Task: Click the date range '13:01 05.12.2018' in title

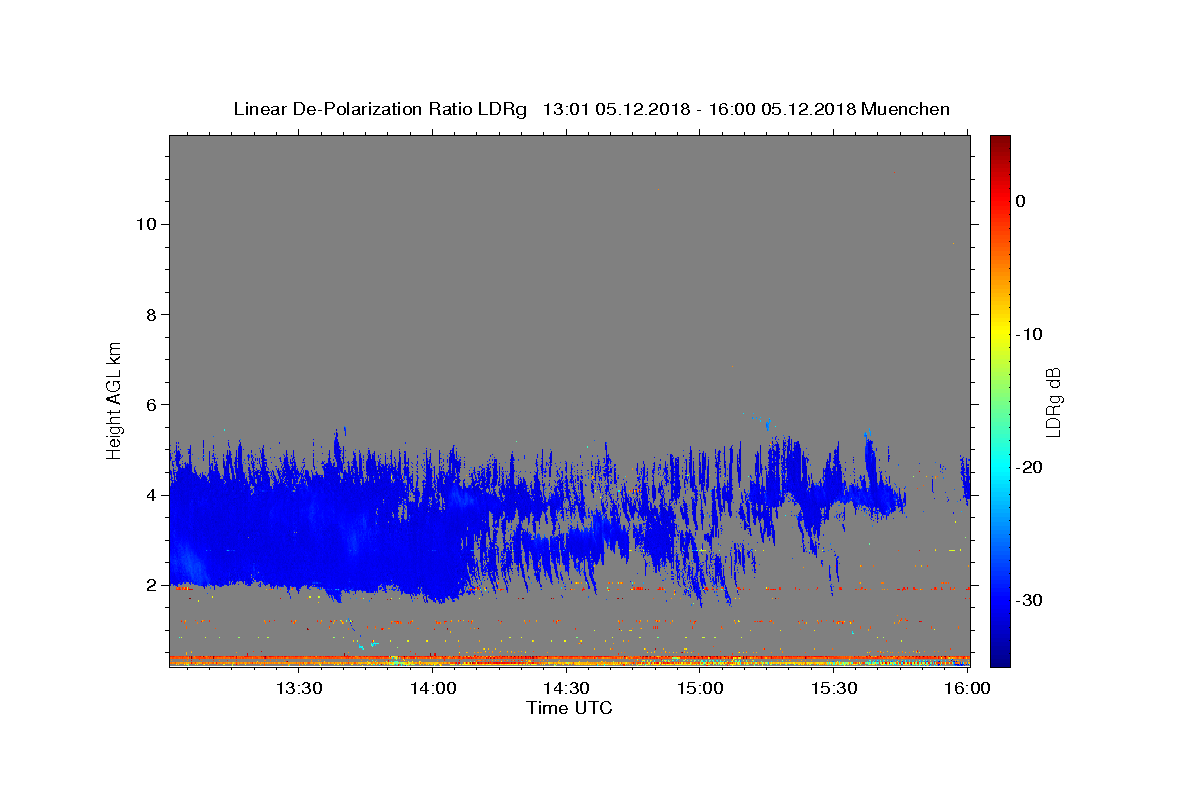Action: coord(615,109)
